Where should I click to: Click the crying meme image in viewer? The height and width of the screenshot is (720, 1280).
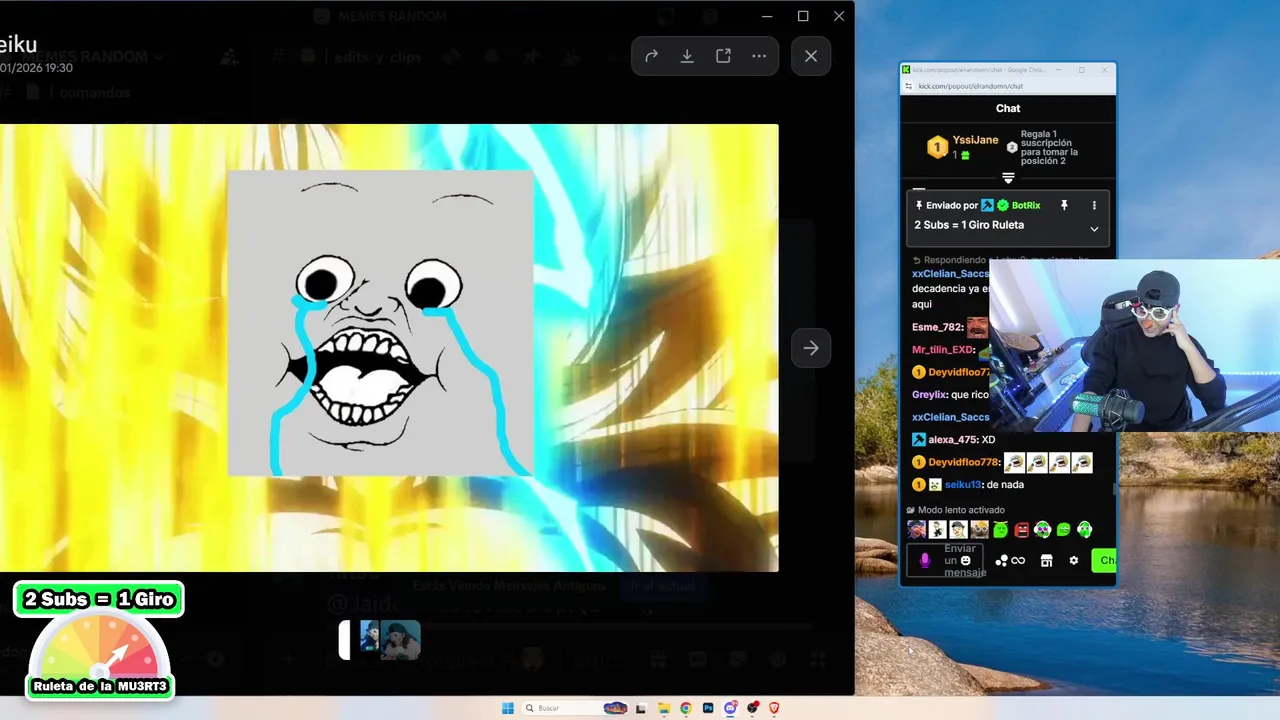(x=380, y=323)
